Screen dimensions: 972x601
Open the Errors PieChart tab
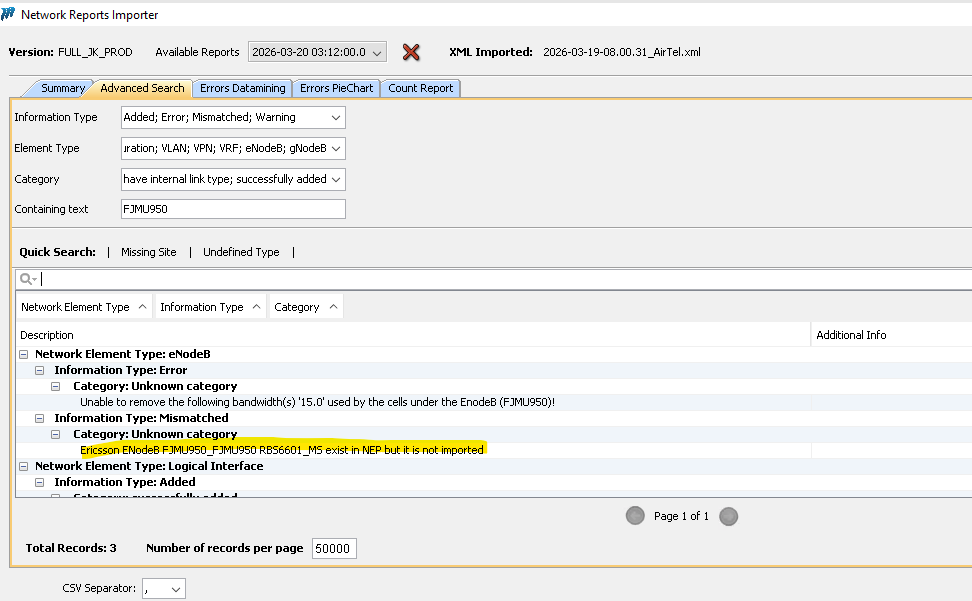(336, 88)
